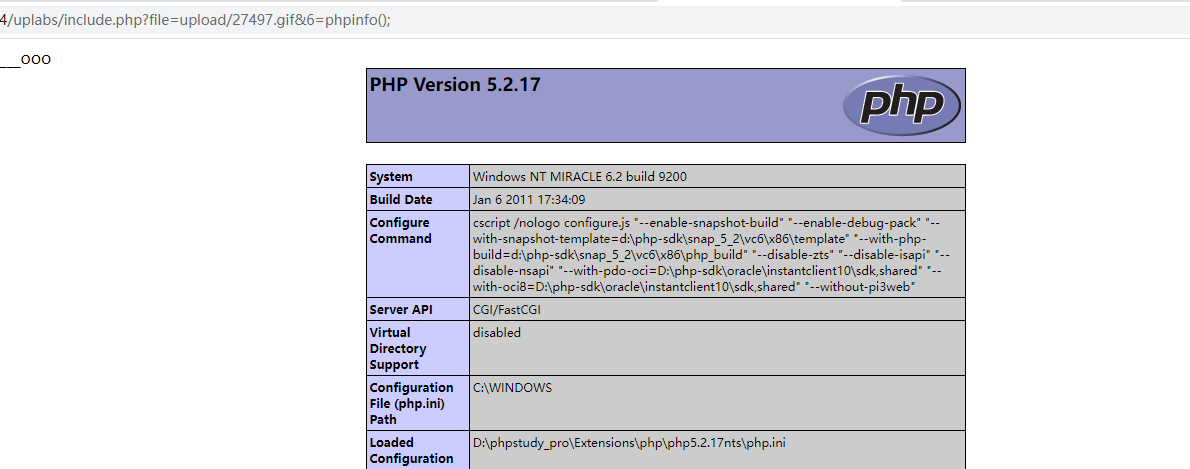Click the browser address bar URL

tap(196, 20)
